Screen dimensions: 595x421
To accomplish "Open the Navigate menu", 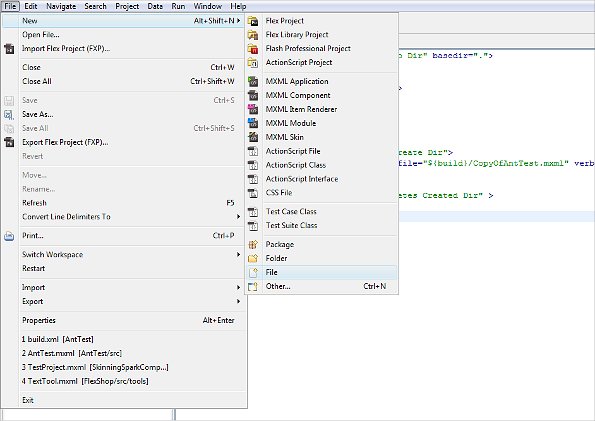I will coord(61,6).
